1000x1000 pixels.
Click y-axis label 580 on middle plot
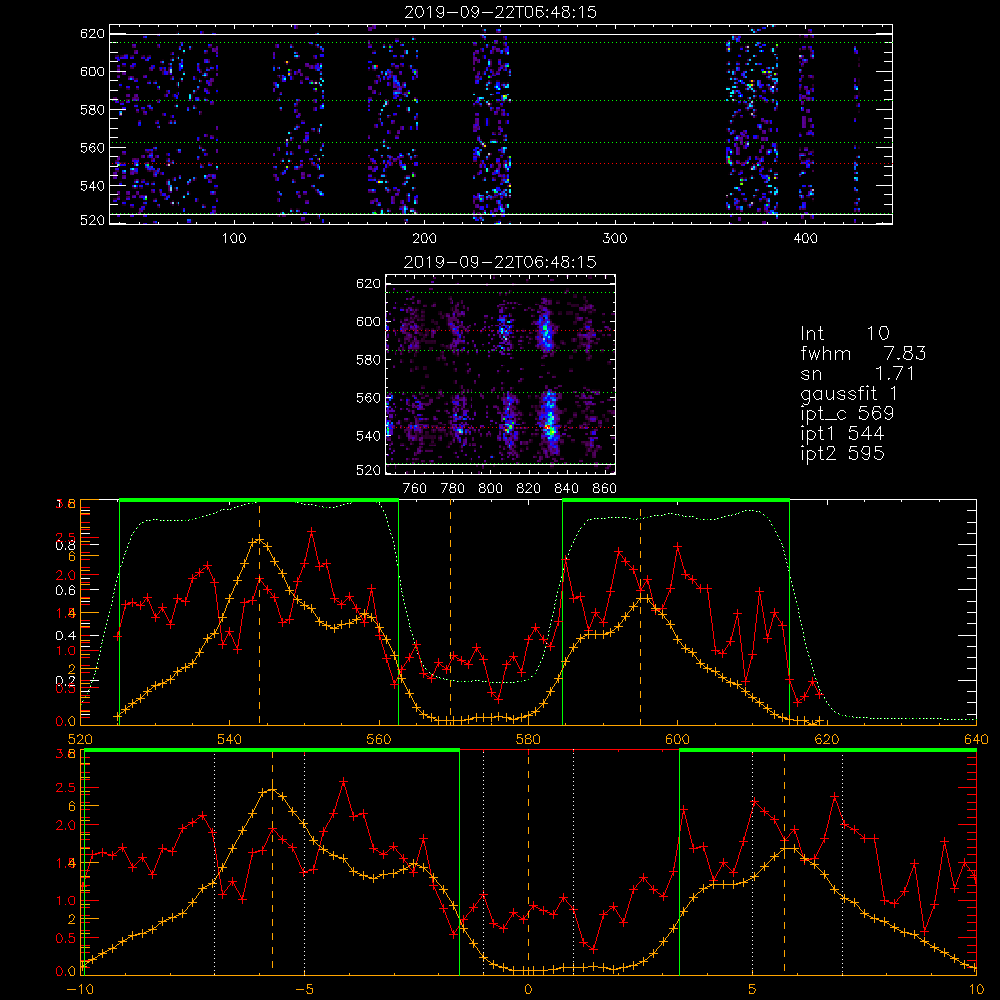[x=368, y=360]
